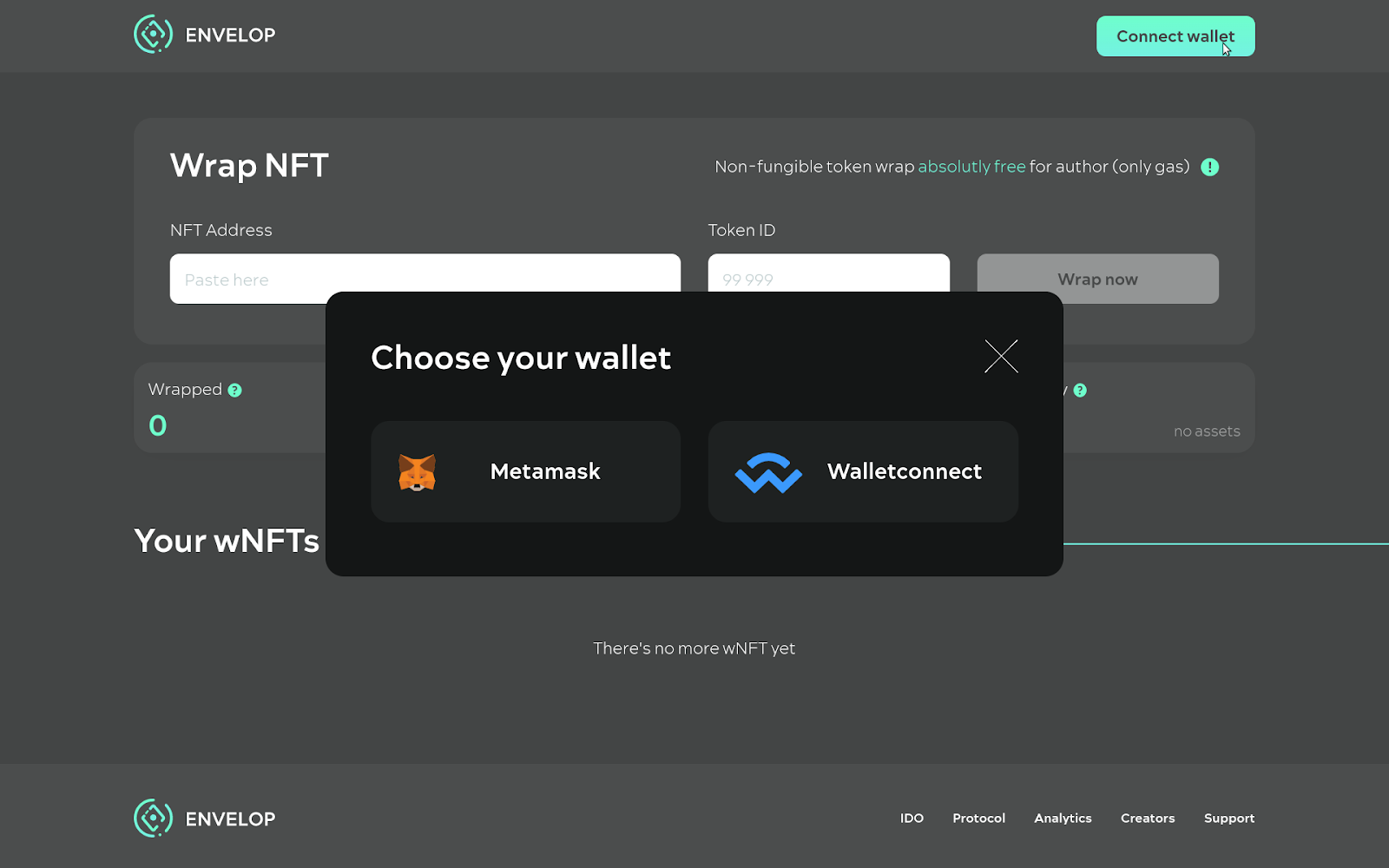Click the 'Token ID' field label

tap(741, 230)
